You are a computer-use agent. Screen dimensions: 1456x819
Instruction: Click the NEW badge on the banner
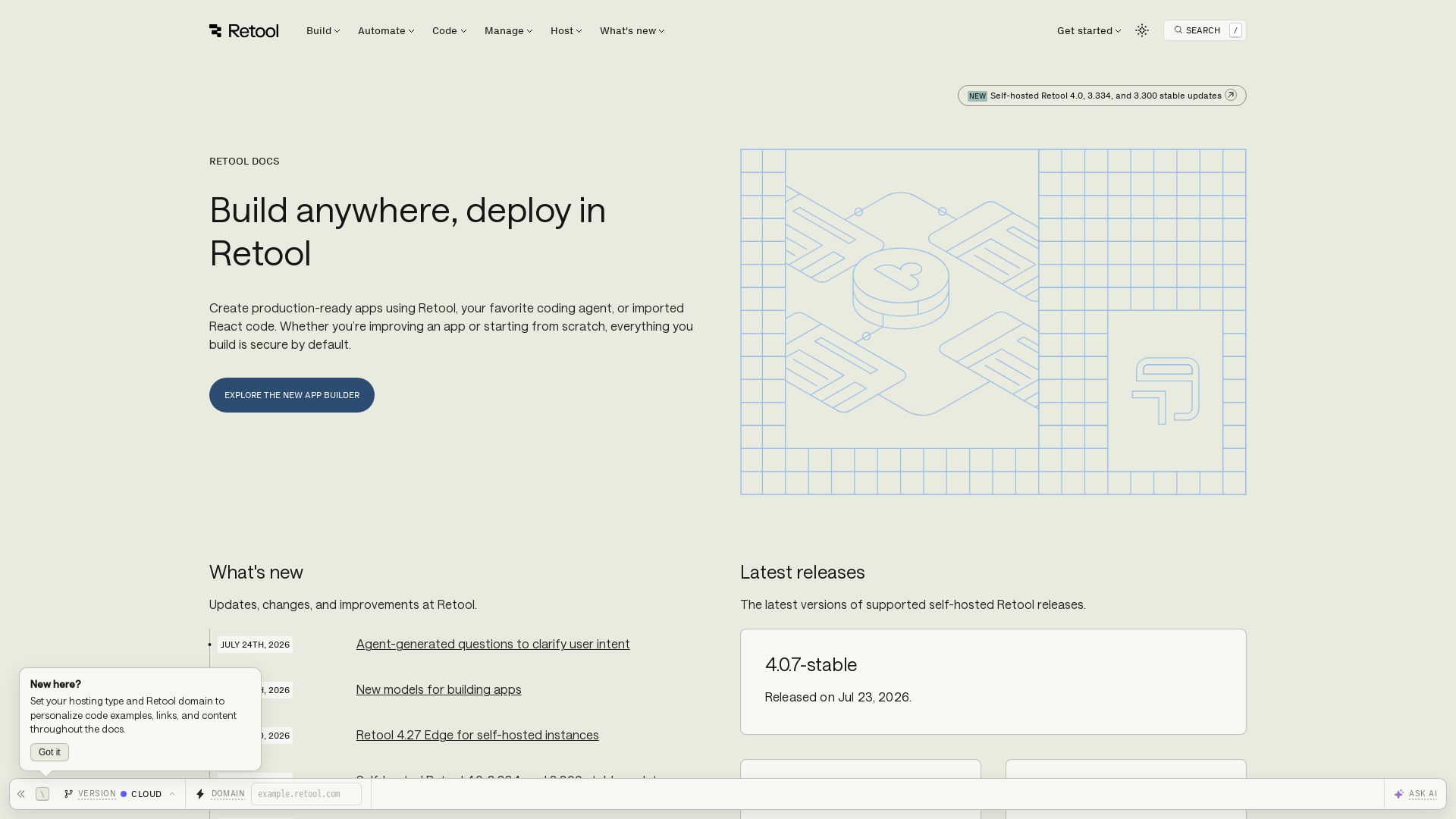[977, 96]
